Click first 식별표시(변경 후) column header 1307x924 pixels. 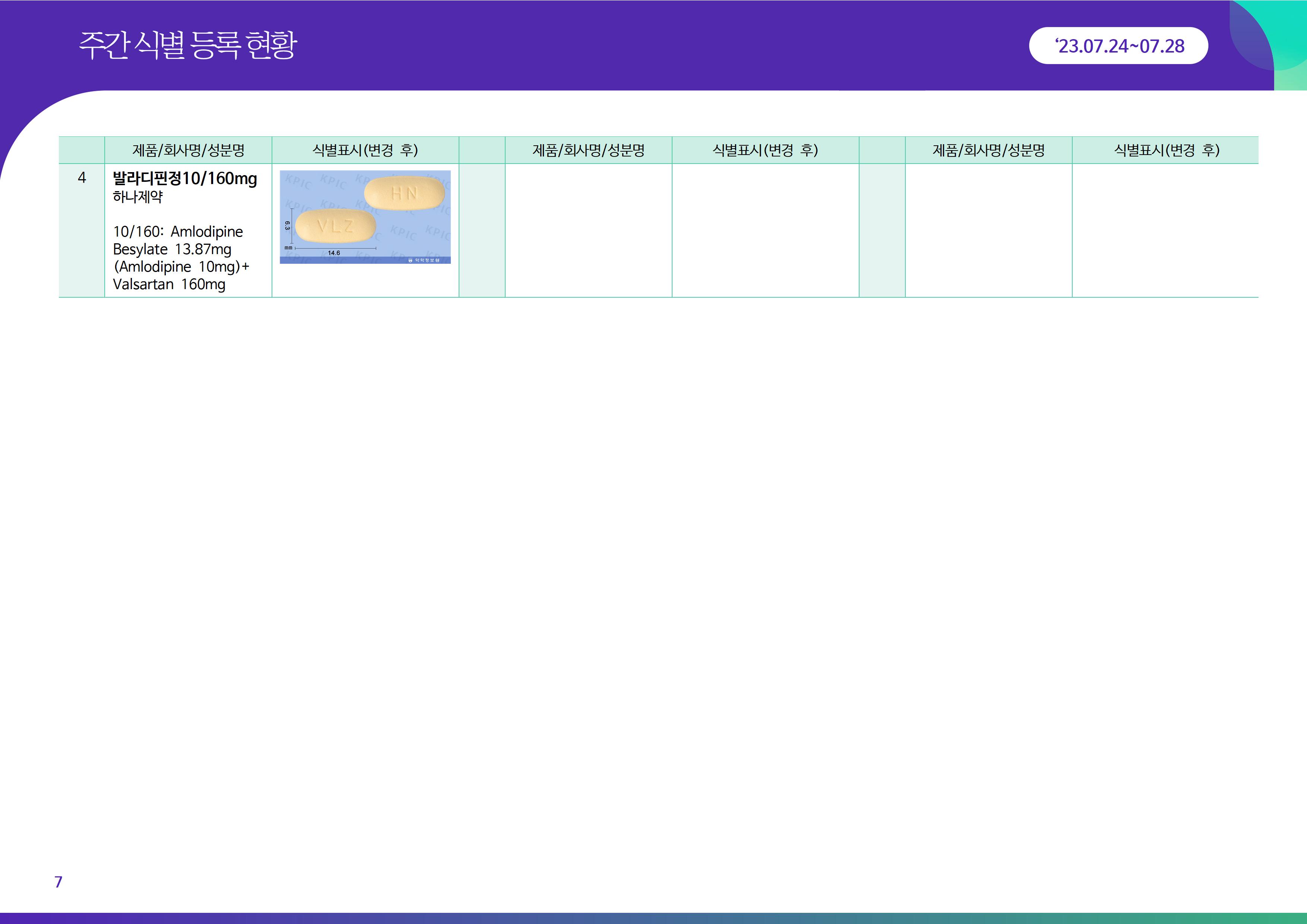pyautogui.click(x=365, y=150)
